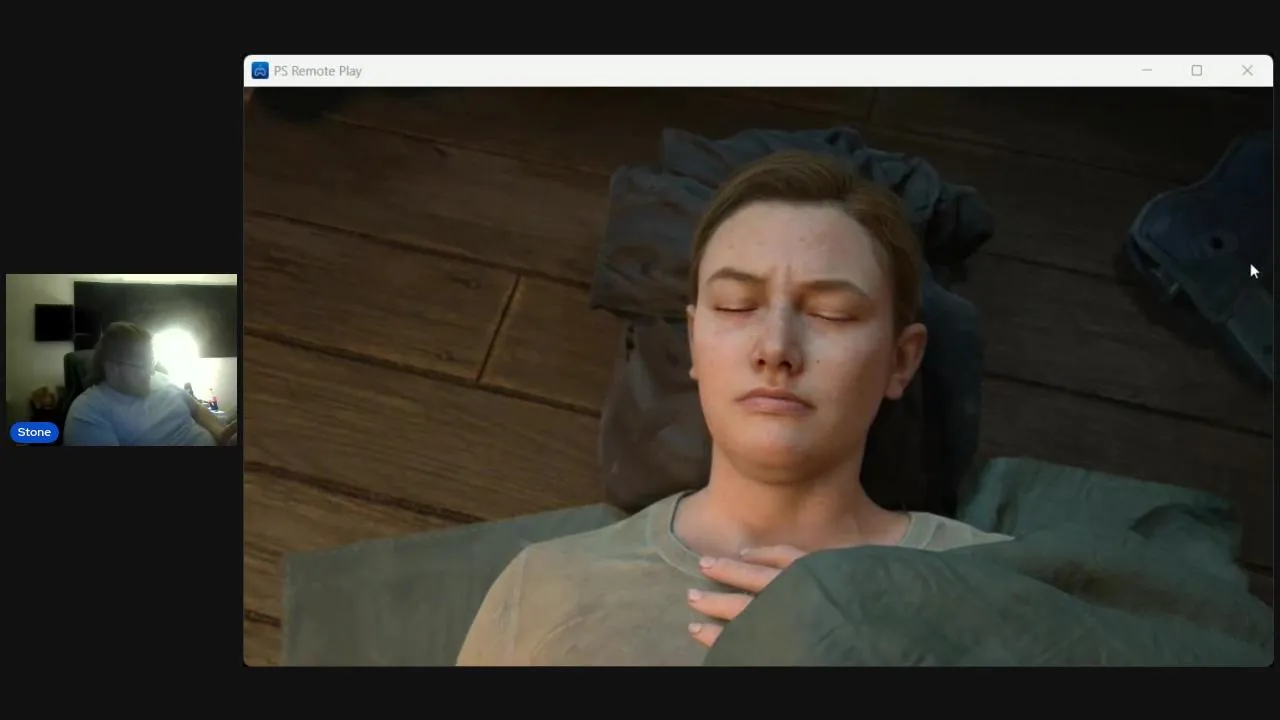Minimize the PS Remote Play window
This screenshot has height=720, width=1280.
click(1147, 71)
